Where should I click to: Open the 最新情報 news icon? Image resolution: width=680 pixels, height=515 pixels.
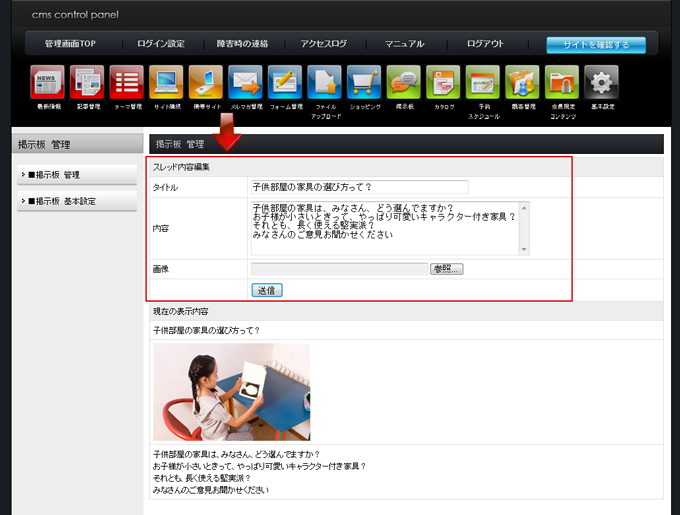[x=48, y=84]
